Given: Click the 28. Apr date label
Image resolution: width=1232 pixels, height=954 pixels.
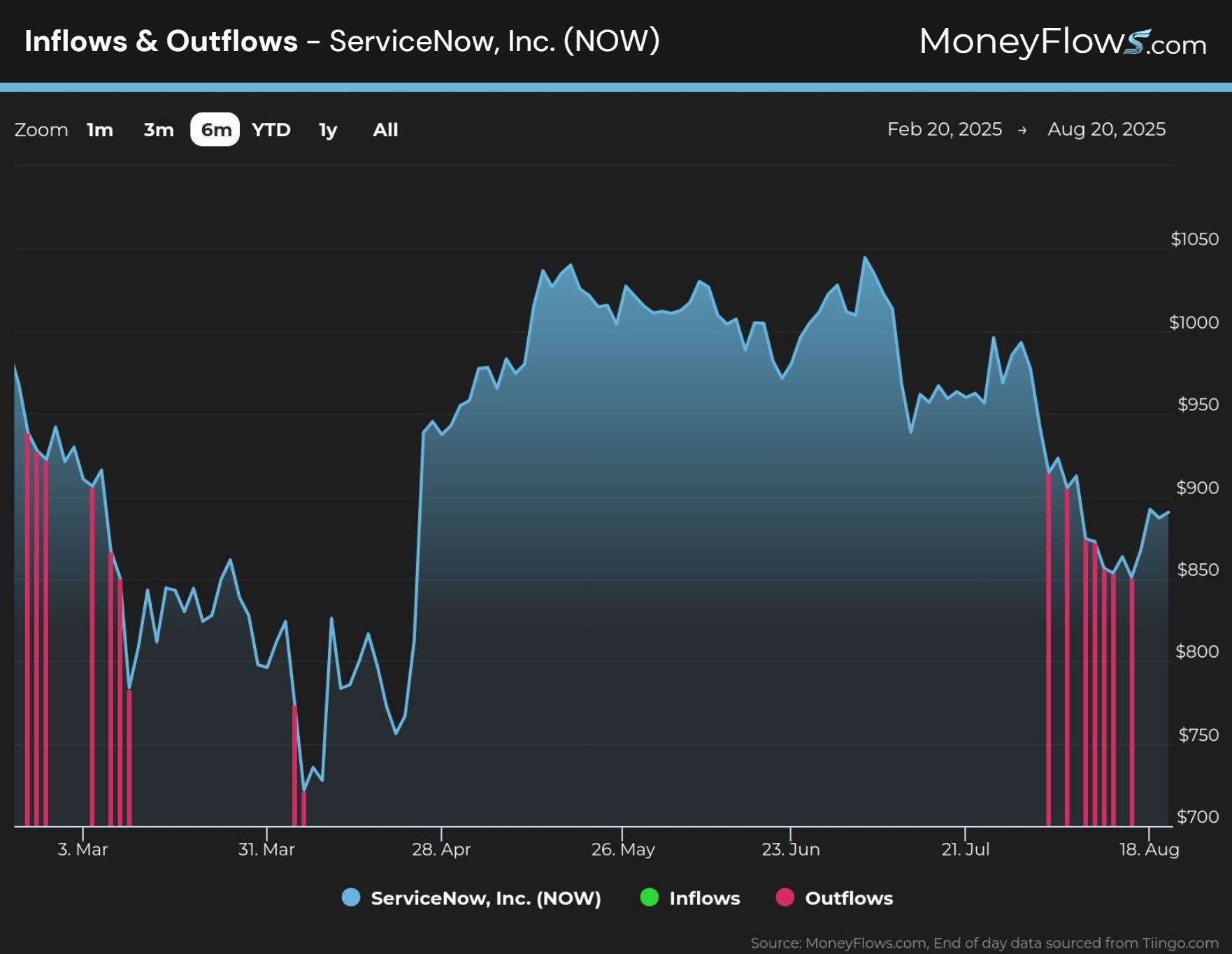Looking at the screenshot, I should (441, 849).
